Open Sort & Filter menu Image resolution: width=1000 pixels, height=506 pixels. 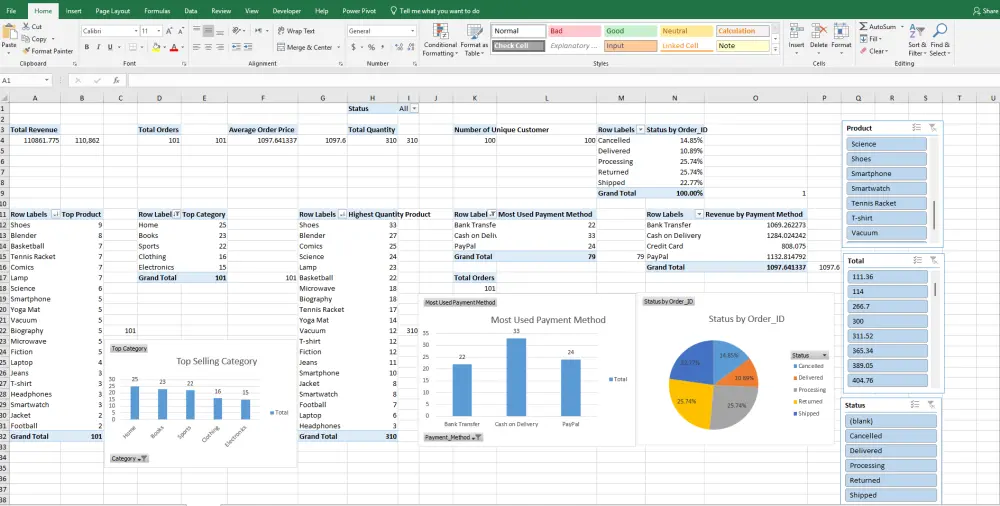(917, 40)
